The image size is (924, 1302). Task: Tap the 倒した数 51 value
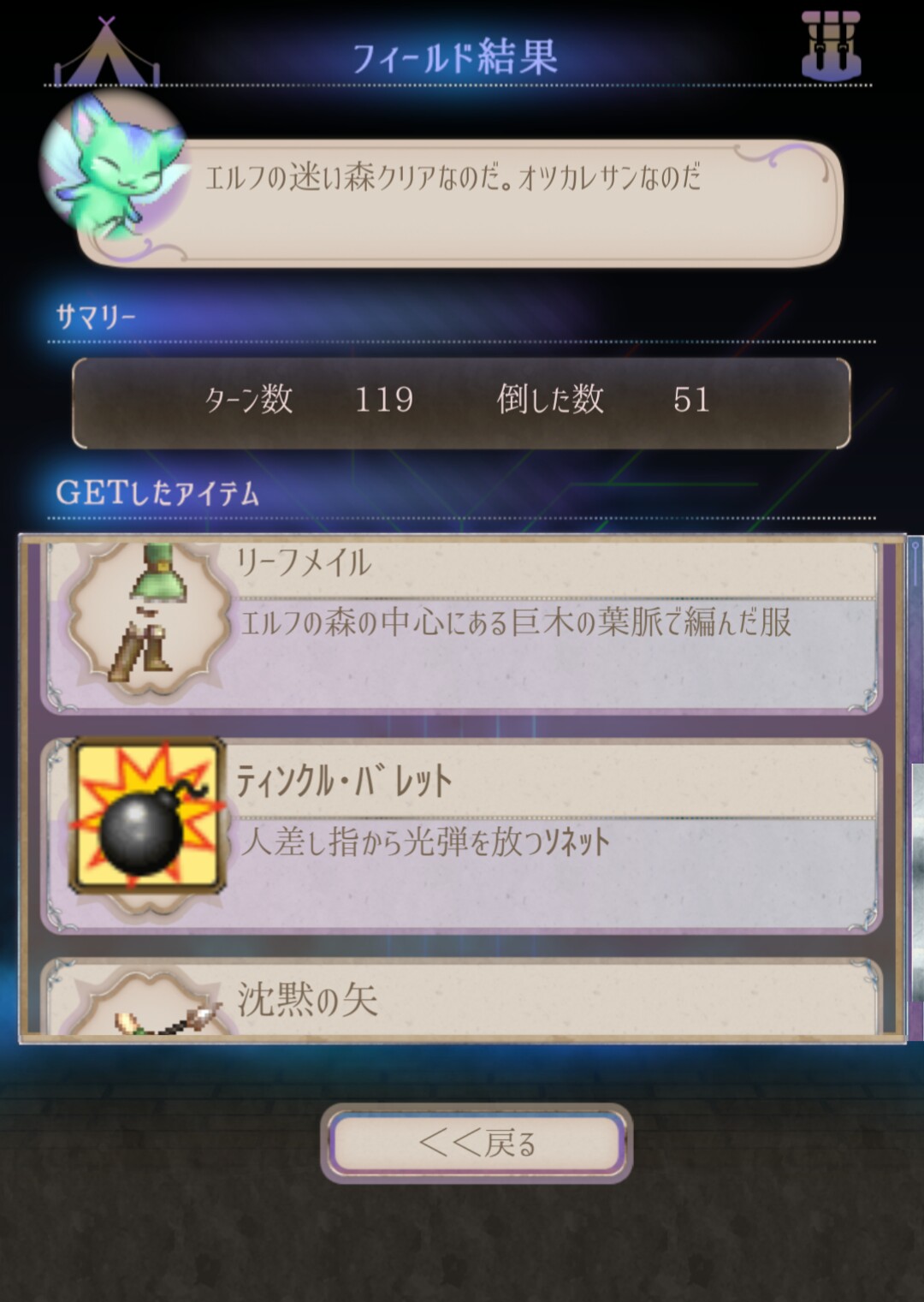[x=691, y=400]
